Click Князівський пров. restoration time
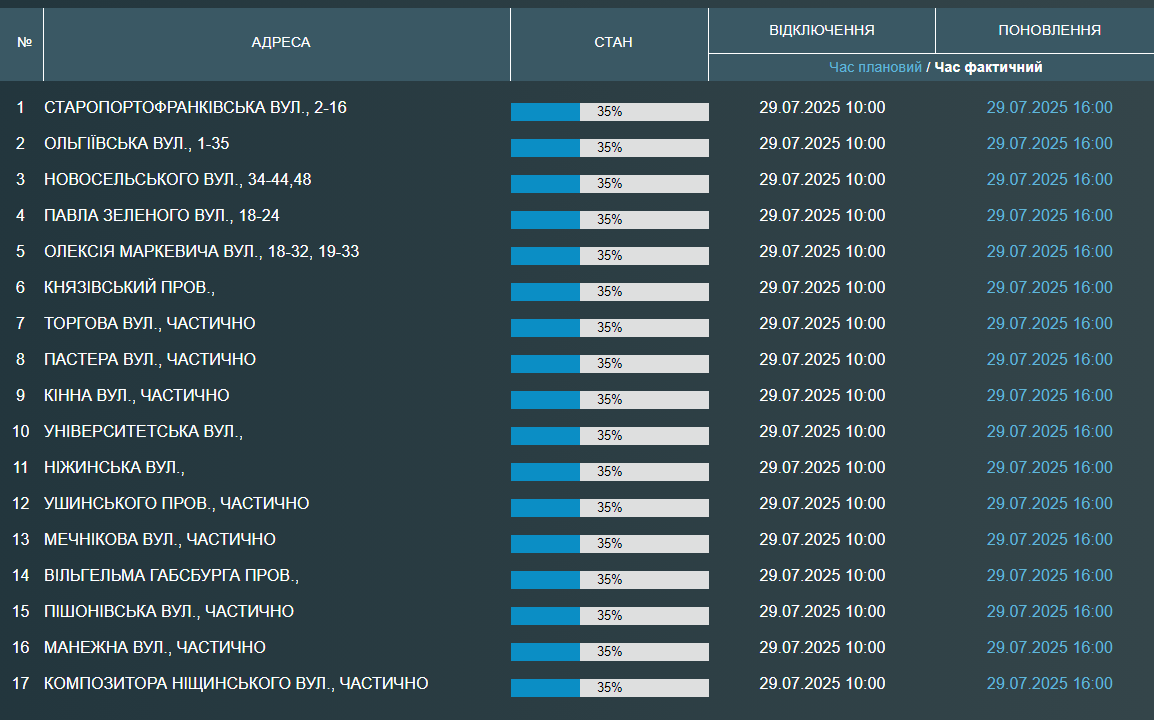This screenshot has width=1154, height=720. [1049, 287]
